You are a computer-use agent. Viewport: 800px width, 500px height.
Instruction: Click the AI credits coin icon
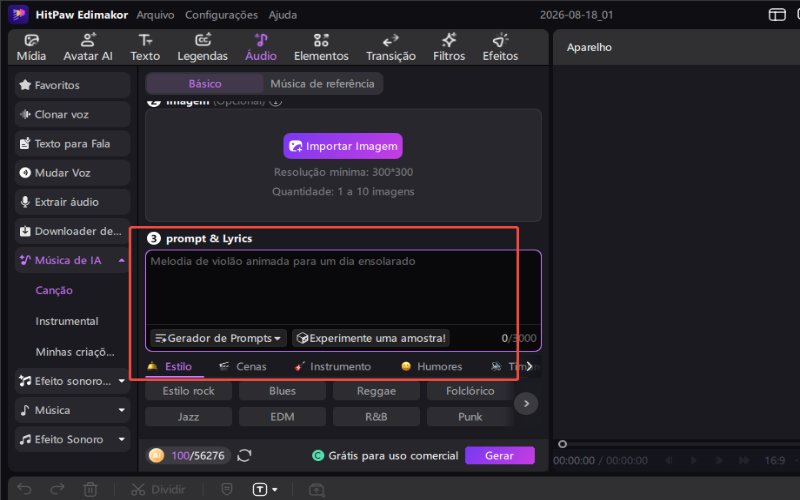(x=156, y=455)
